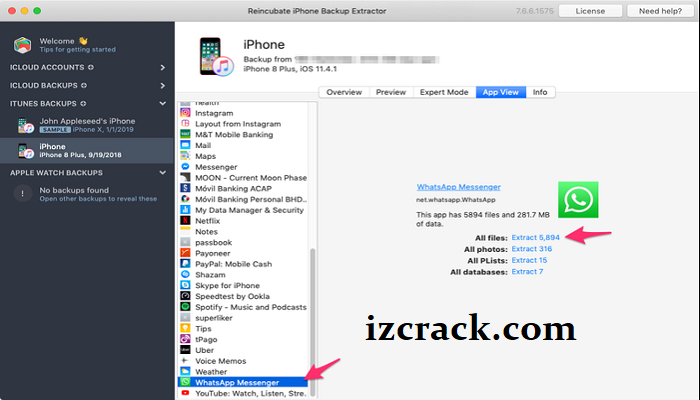Image resolution: width=700 pixels, height=400 pixels.
Task: Click the Voice Memos icon
Action: click(185, 361)
